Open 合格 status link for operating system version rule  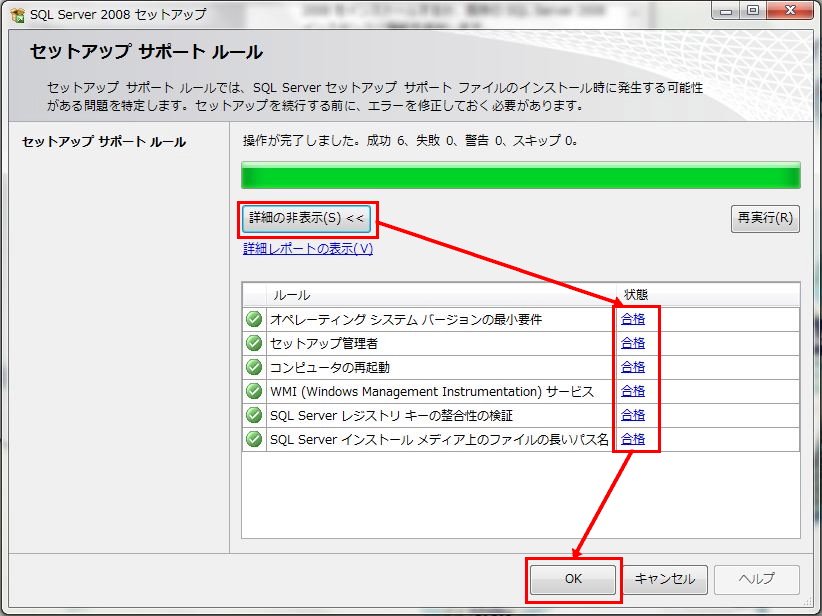(633, 319)
